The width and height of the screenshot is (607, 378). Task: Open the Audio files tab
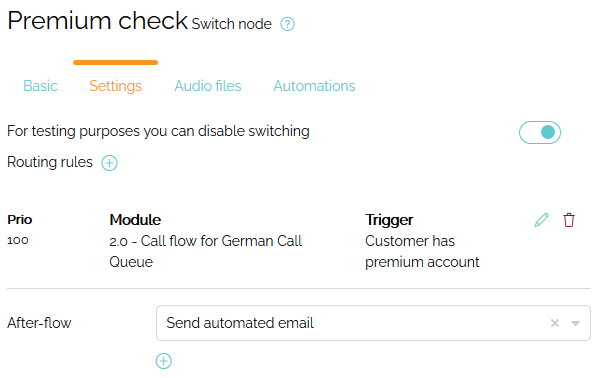pyautogui.click(x=208, y=86)
